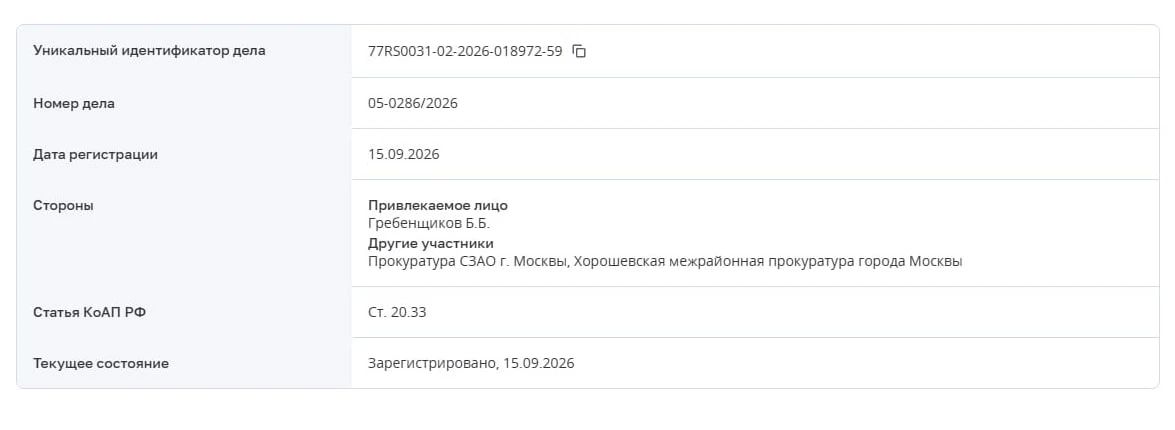Click the Текущее состояние label

click(x=100, y=363)
